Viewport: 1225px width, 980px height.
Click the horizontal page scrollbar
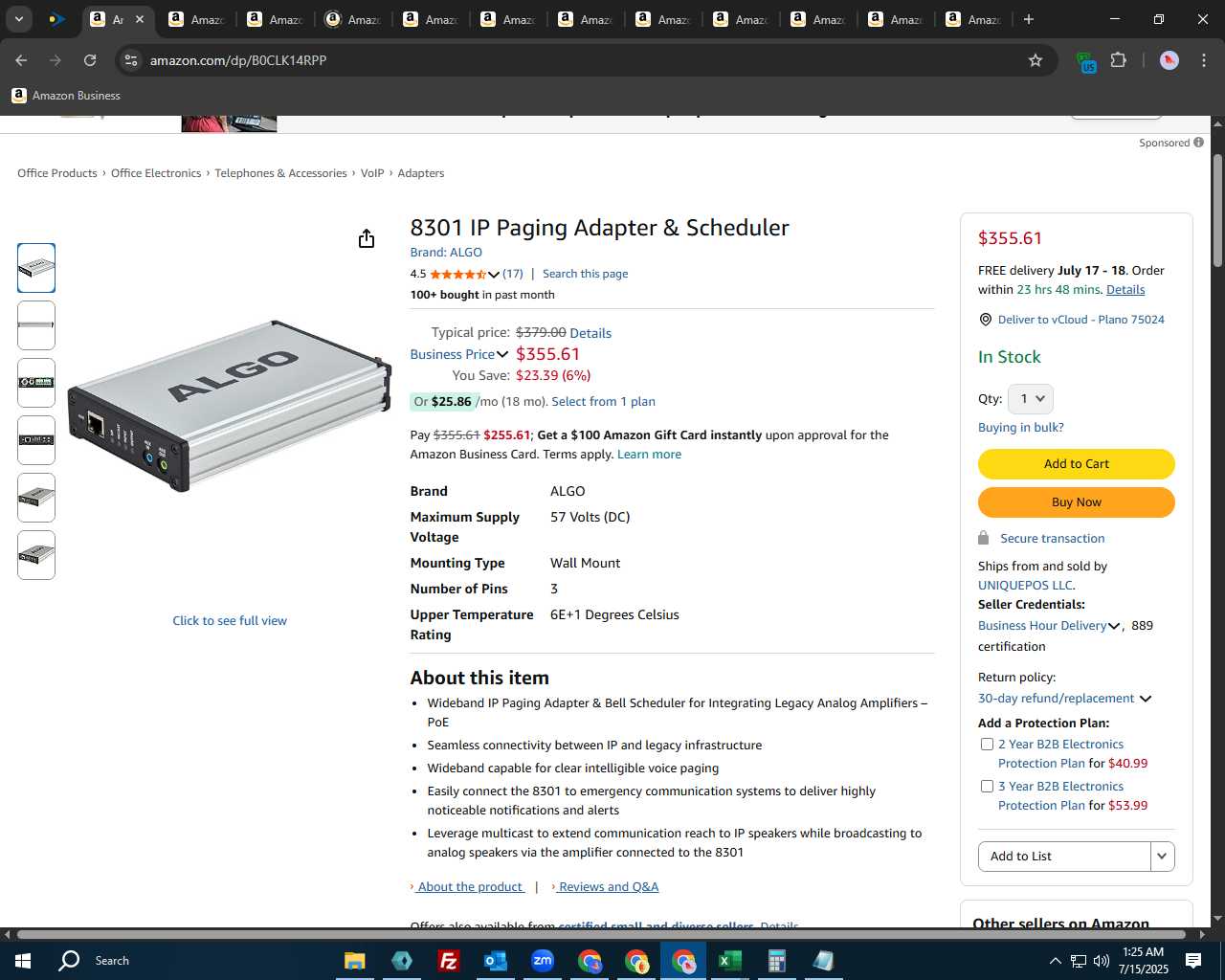(x=601, y=934)
